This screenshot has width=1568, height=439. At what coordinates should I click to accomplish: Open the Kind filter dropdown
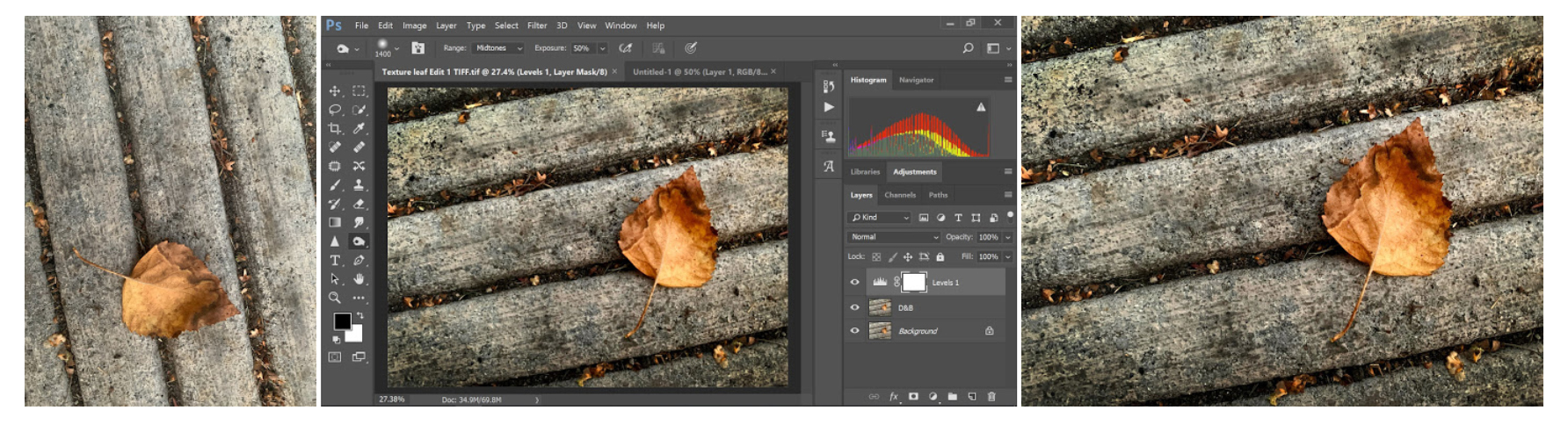880,218
